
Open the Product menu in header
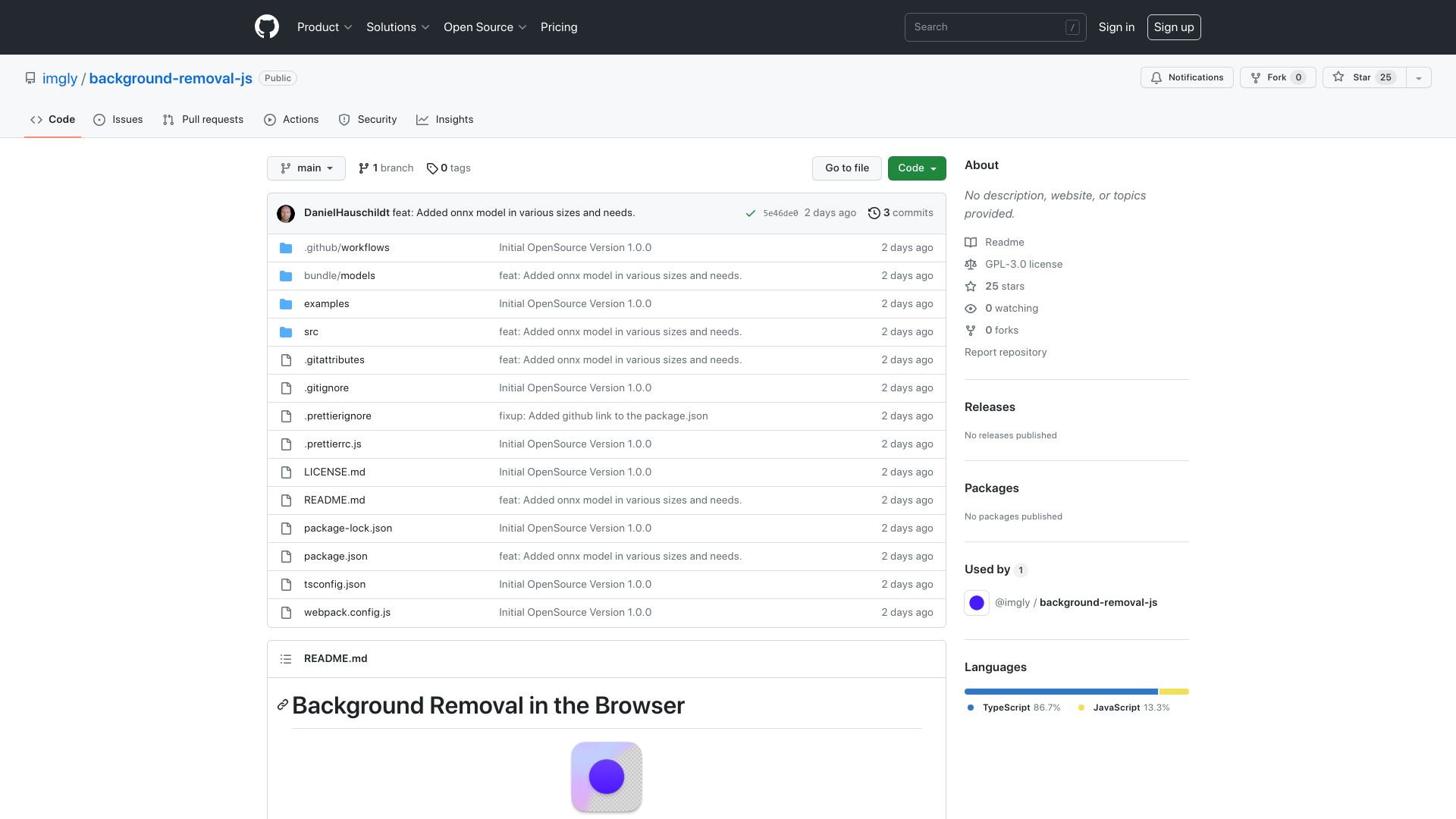(x=325, y=27)
